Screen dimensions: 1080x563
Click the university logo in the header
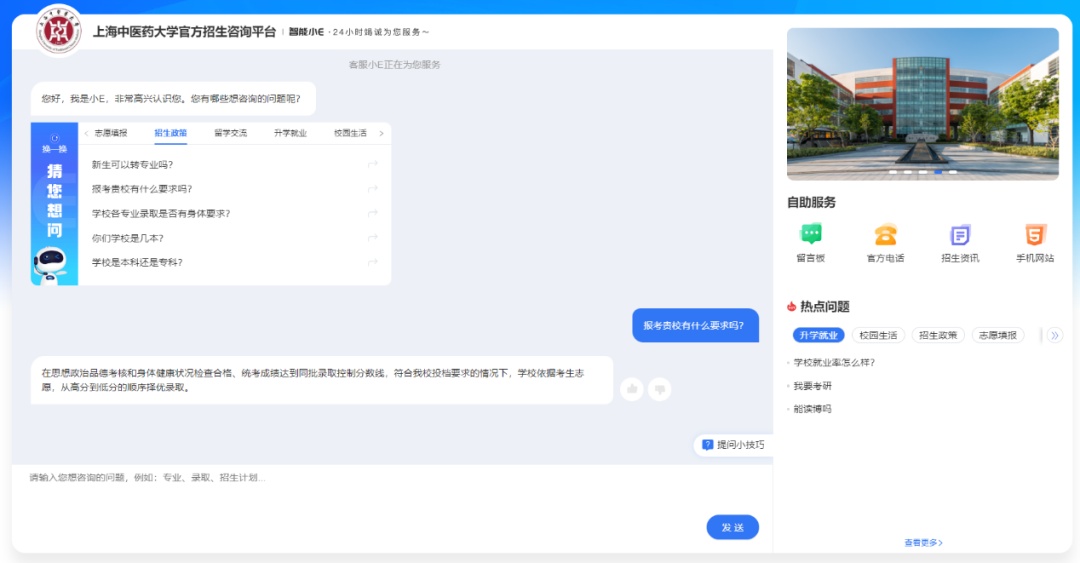tap(58, 31)
